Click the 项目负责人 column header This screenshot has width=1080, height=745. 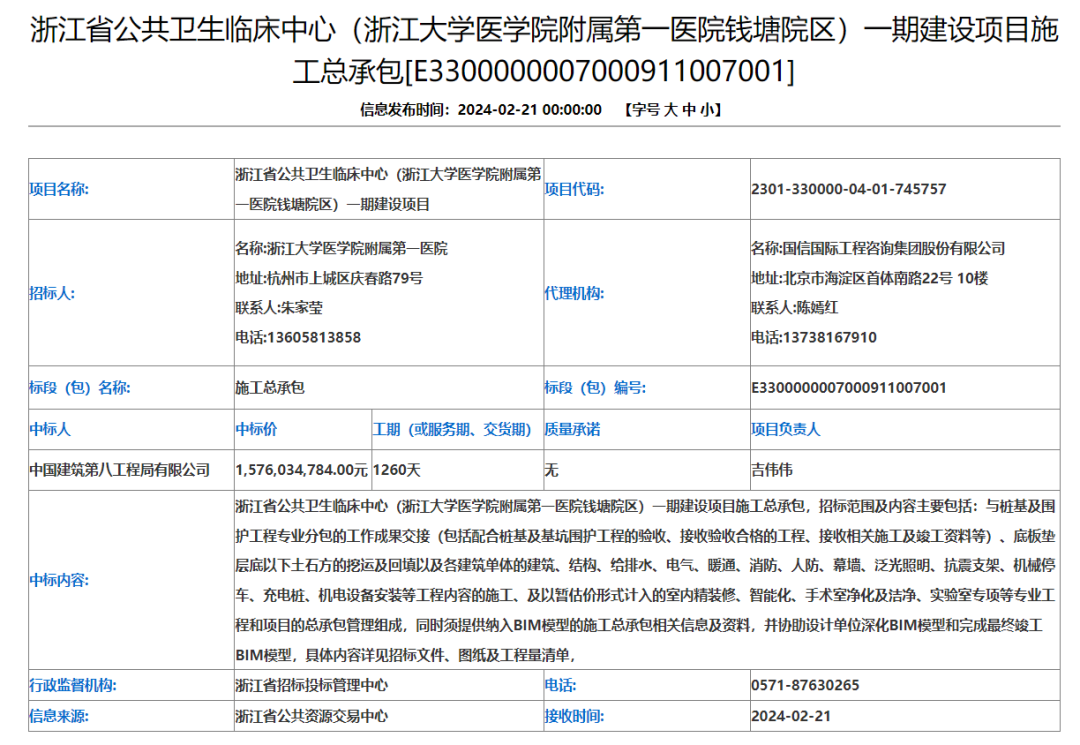point(786,430)
